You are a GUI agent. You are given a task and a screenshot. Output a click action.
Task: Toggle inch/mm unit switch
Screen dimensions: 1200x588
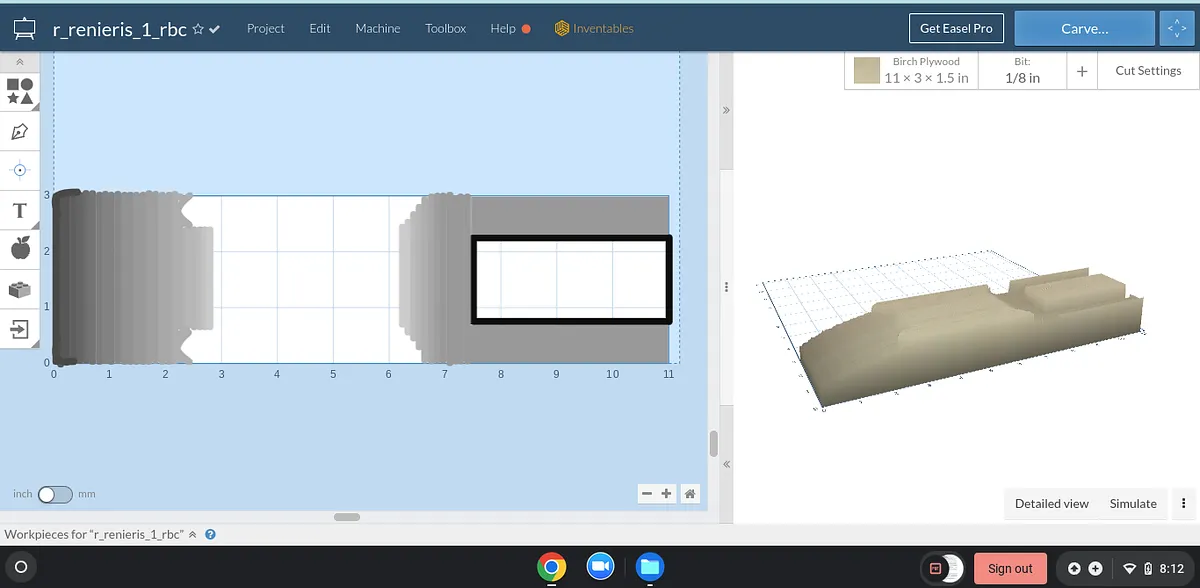click(x=55, y=494)
